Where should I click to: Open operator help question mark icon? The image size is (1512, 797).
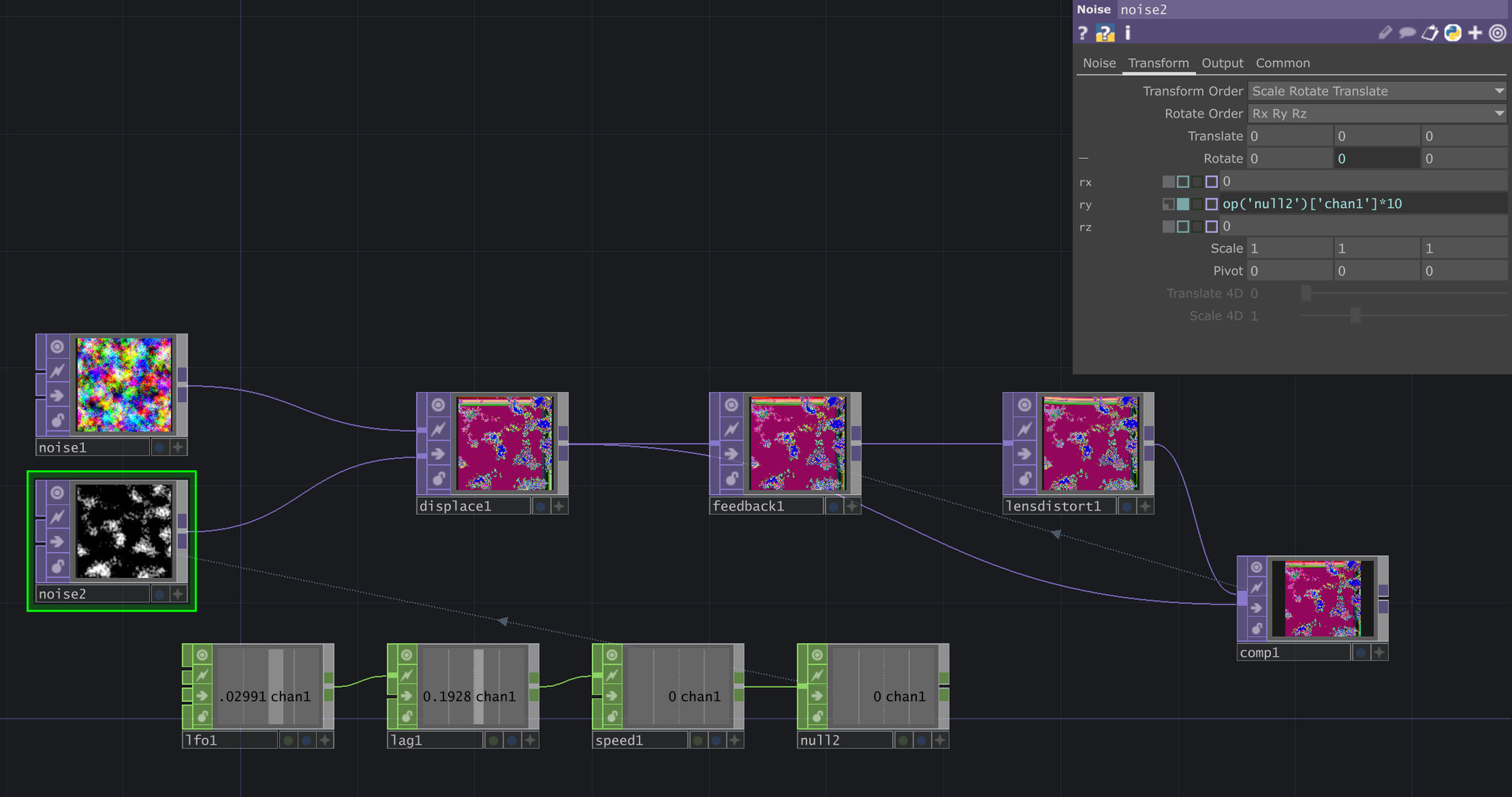point(1082,33)
